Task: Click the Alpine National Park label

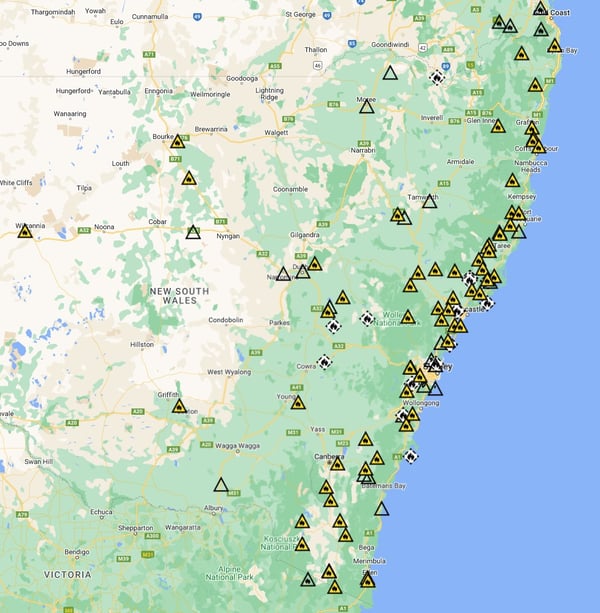Action: click(230, 573)
